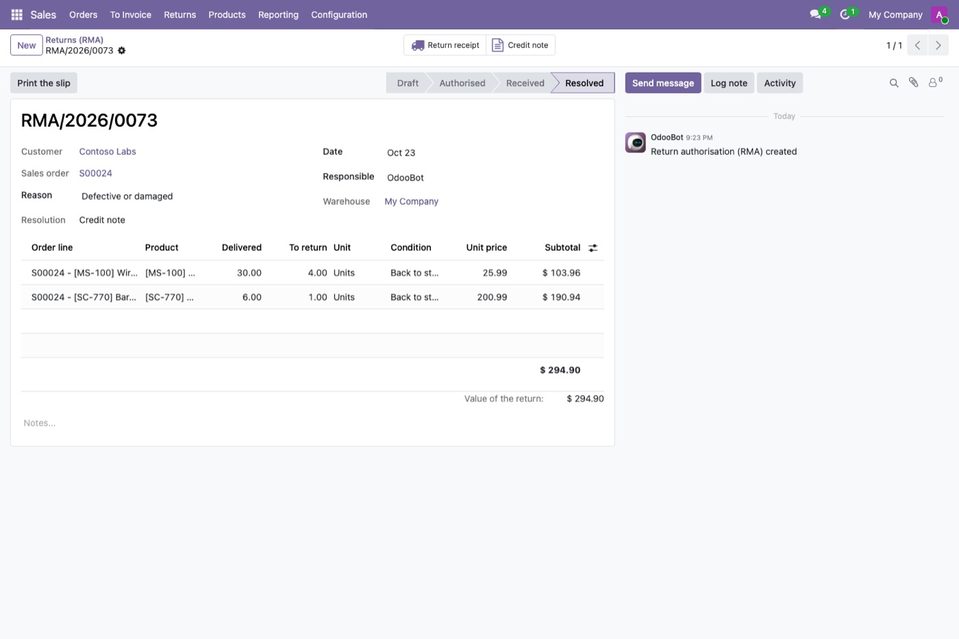Open the My Company warehouse link

pos(412,201)
